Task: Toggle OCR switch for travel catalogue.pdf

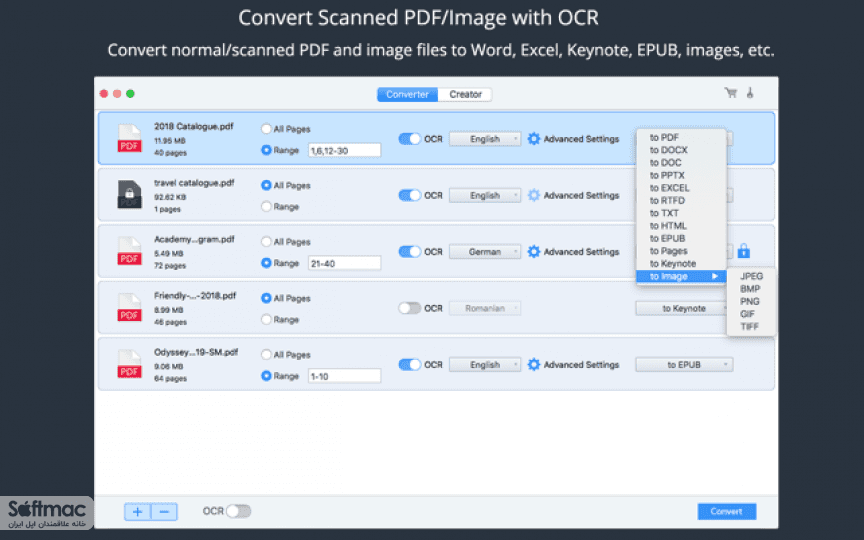Action: [x=409, y=195]
